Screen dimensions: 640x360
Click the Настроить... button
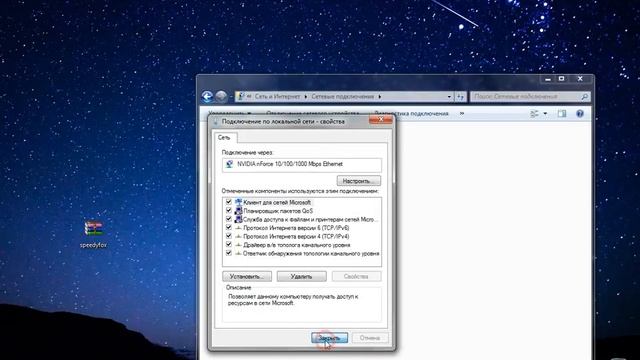(359, 181)
